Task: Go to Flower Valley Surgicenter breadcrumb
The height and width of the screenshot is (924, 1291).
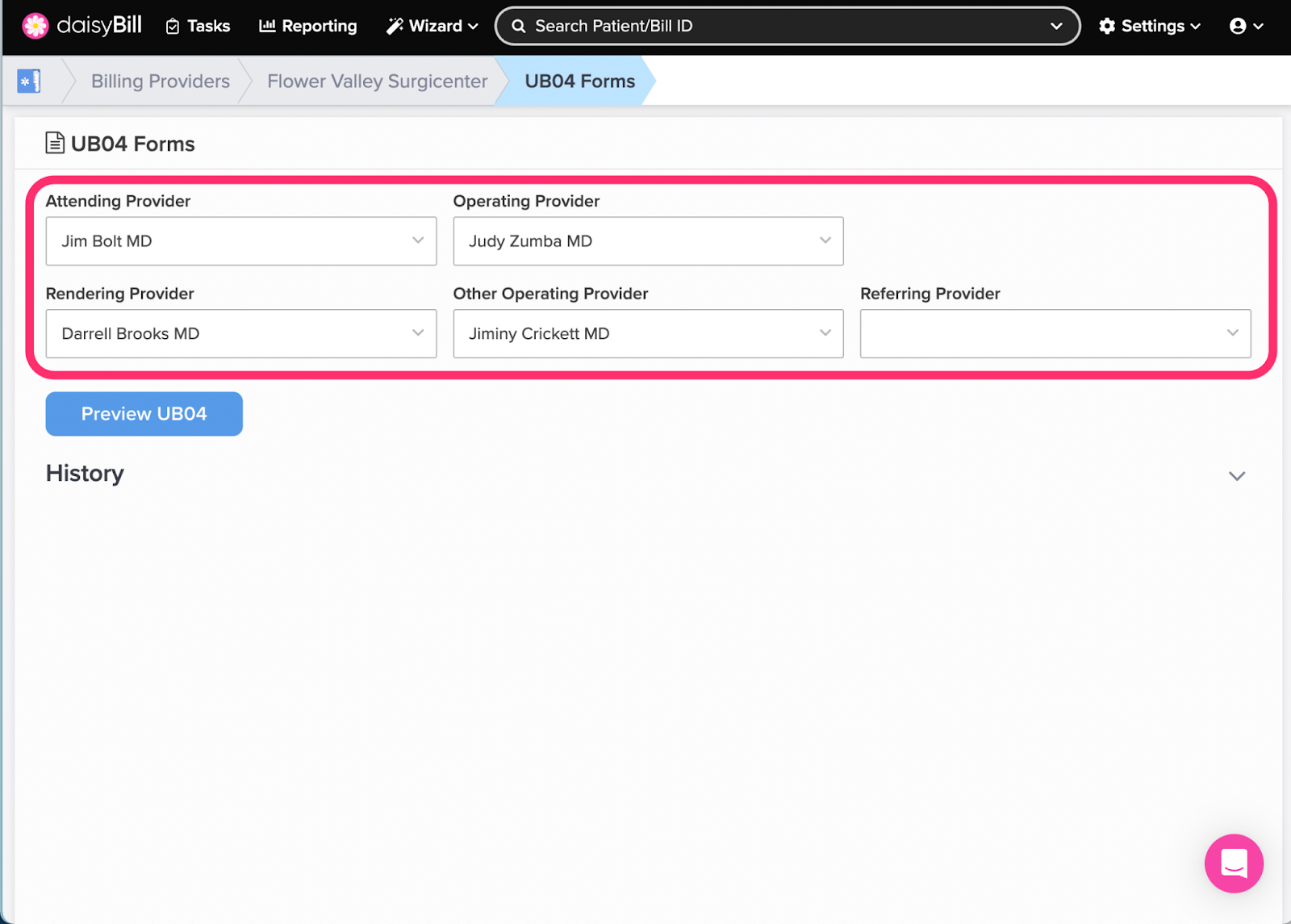Action: [377, 82]
